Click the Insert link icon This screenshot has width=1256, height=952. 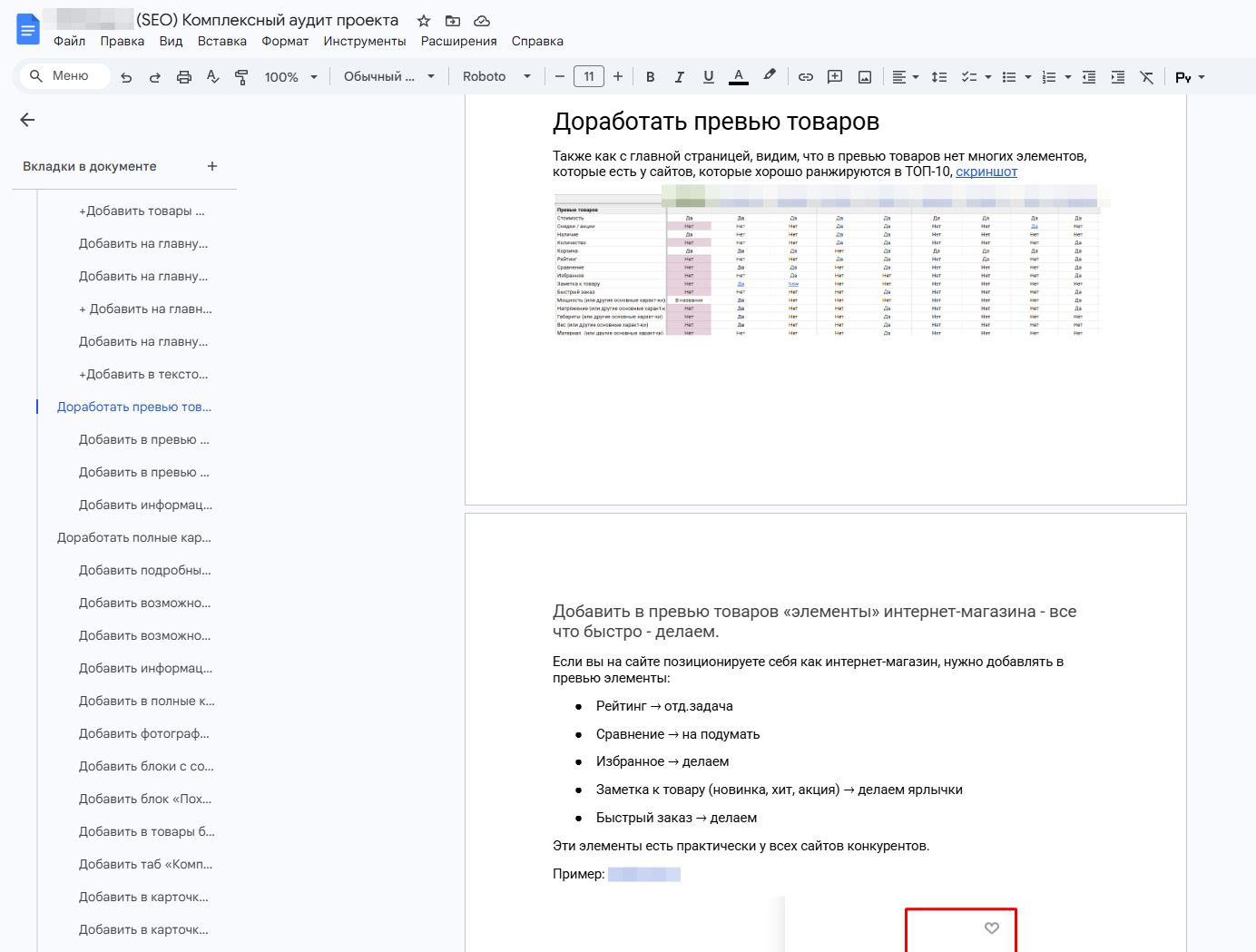(805, 77)
